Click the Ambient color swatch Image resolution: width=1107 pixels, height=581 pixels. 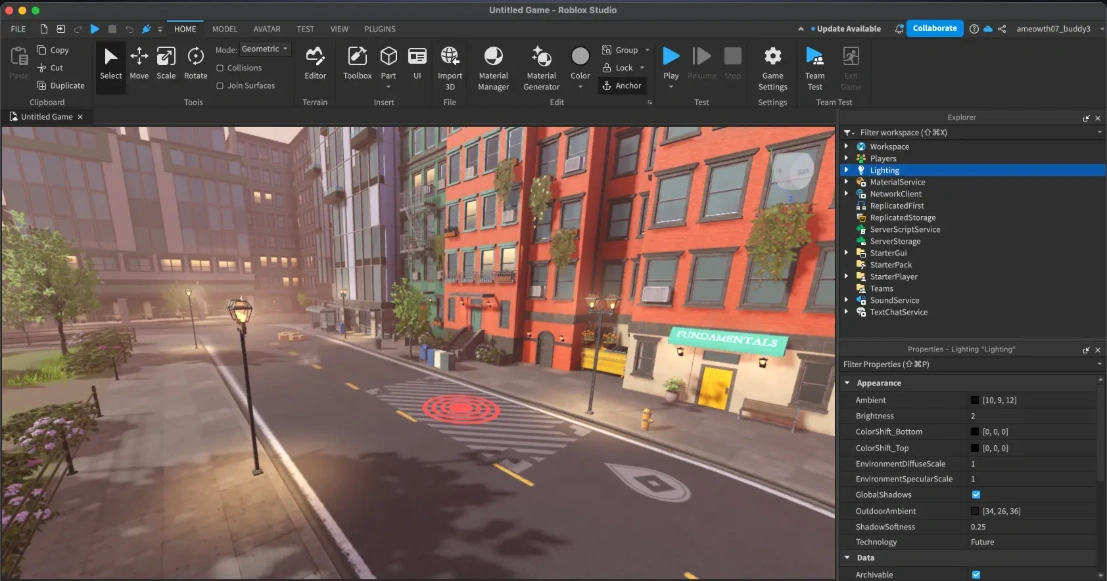point(975,400)
